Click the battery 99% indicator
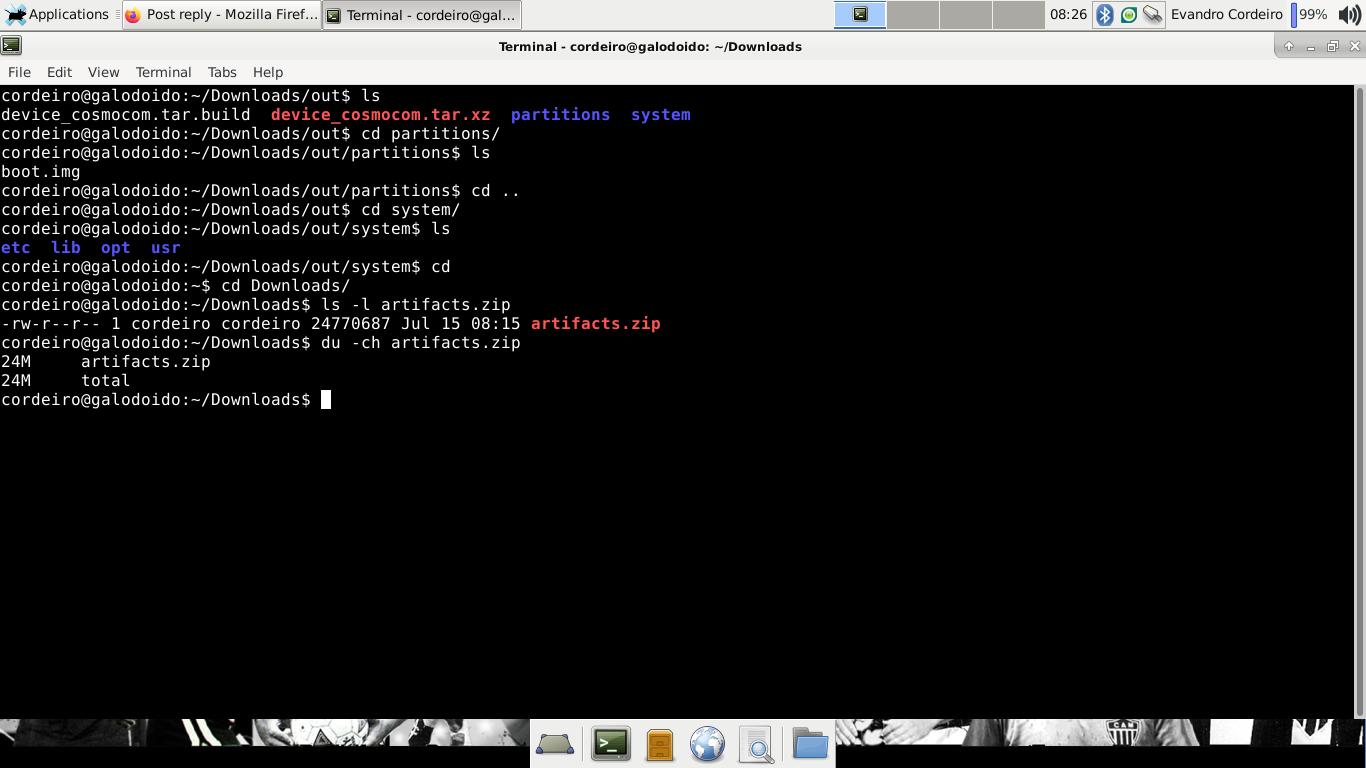1366x768 pixels. click(x=1310, y=15)
